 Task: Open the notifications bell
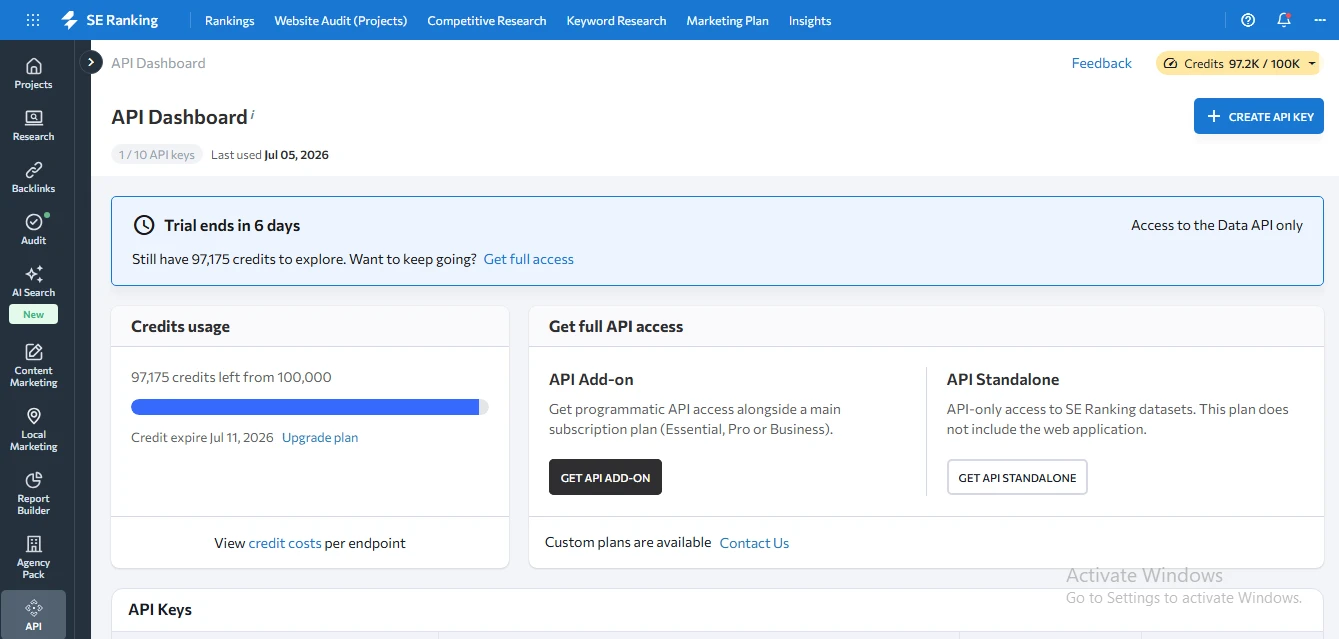point(1284,20)
